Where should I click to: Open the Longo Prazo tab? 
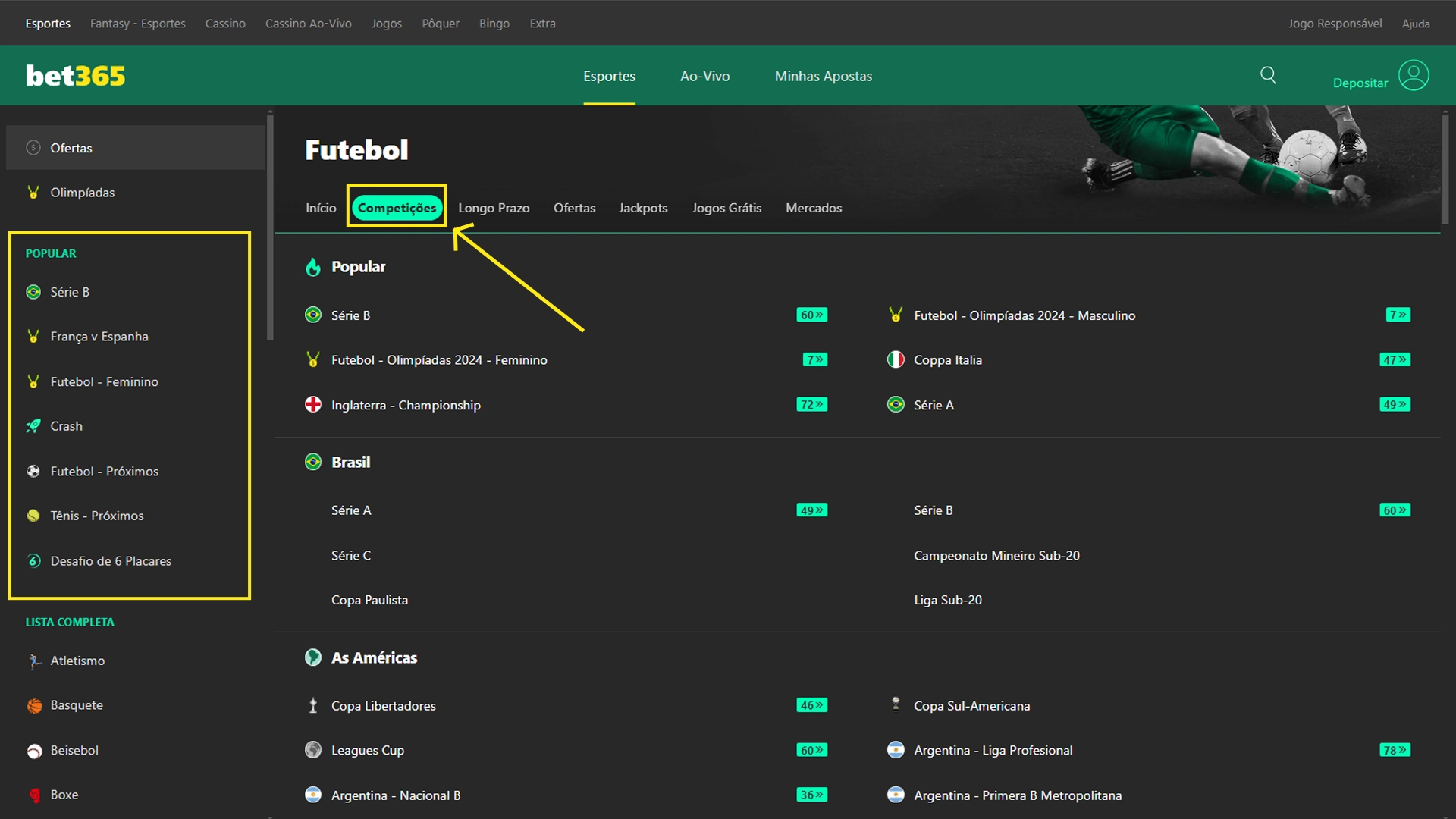(494, 208)
